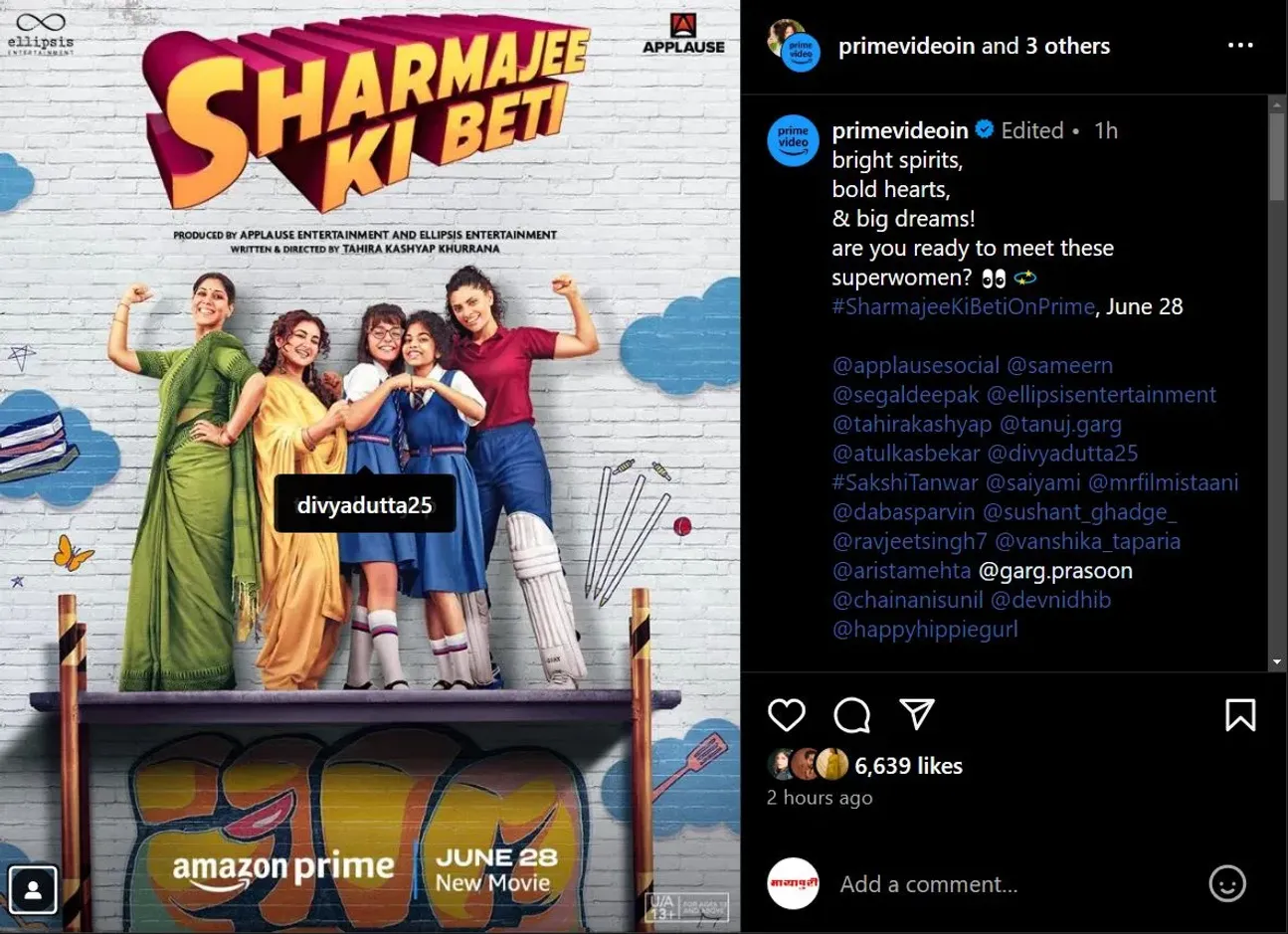
Task: Open comments with the speech bubble icon
Action: [852, 714]
